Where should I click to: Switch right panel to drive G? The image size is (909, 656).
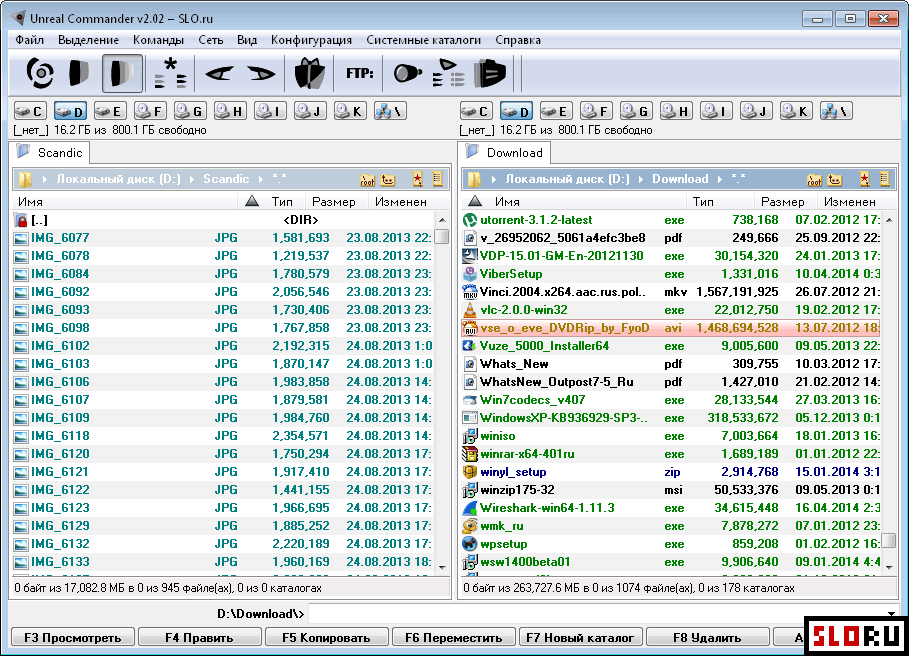click(636, 111)
